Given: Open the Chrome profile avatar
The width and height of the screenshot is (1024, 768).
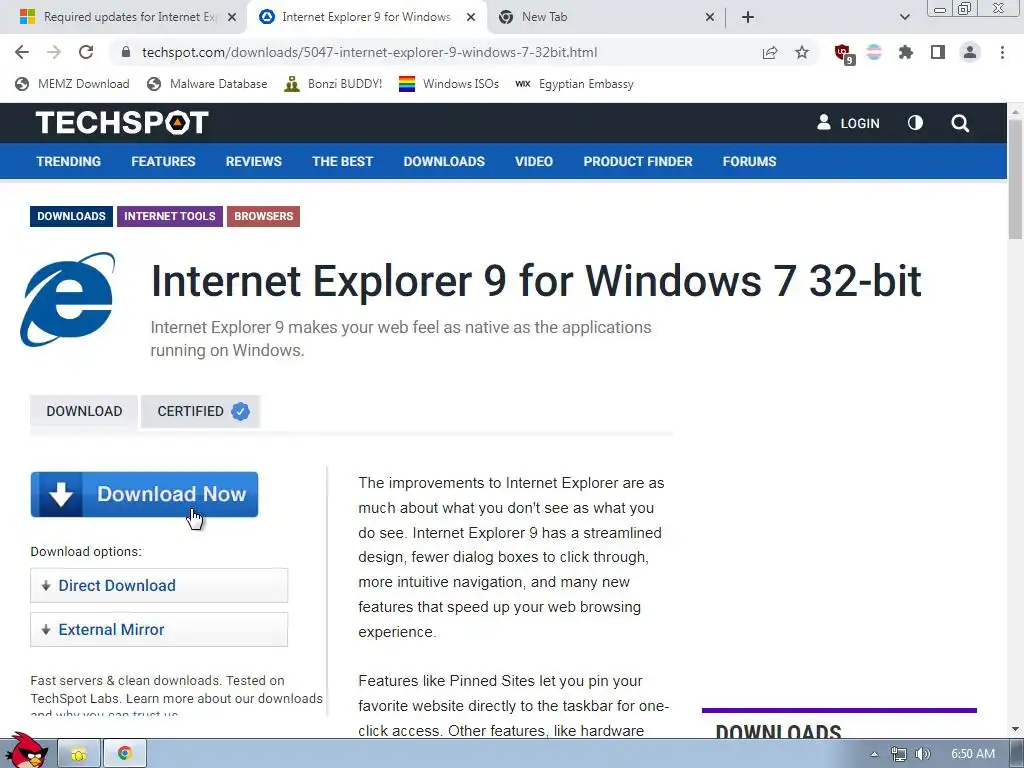Looking at the screenshot, I should (970, 52).
